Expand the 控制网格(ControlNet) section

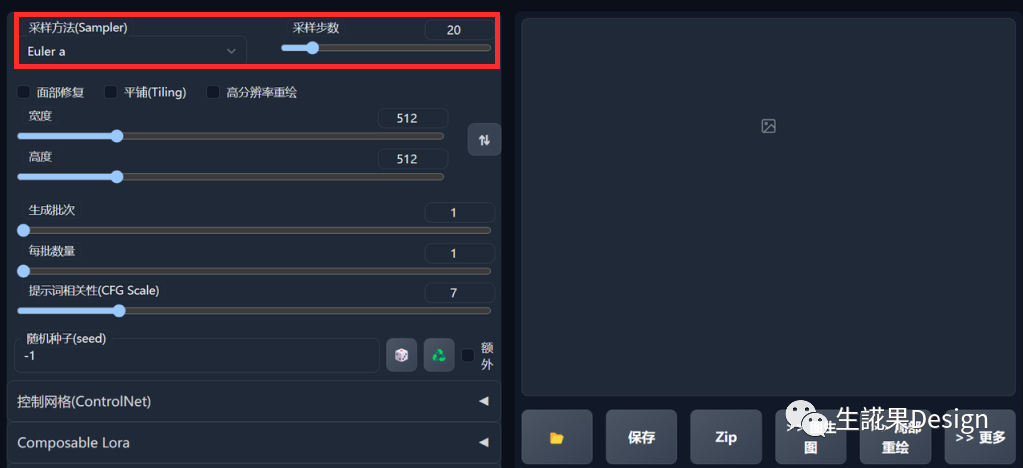(254, 401)
